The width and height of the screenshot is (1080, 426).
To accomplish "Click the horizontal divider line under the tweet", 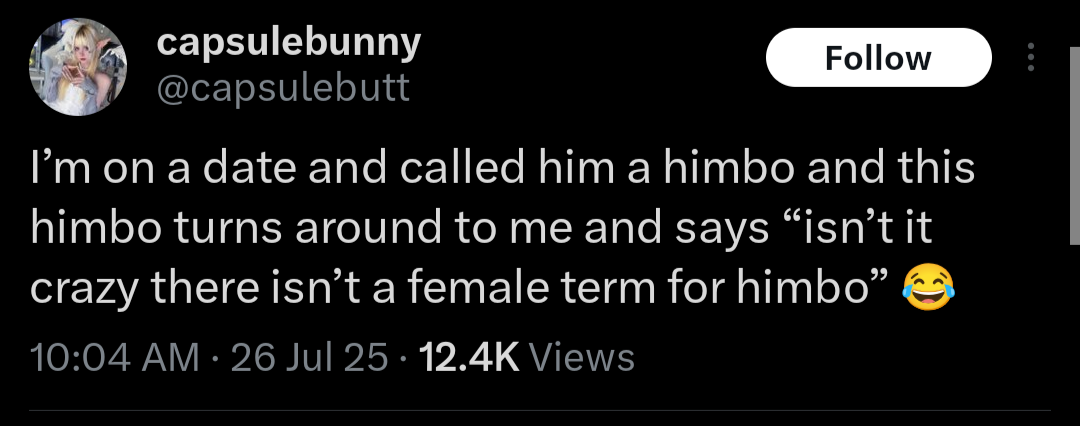I will tap(540, 410).
